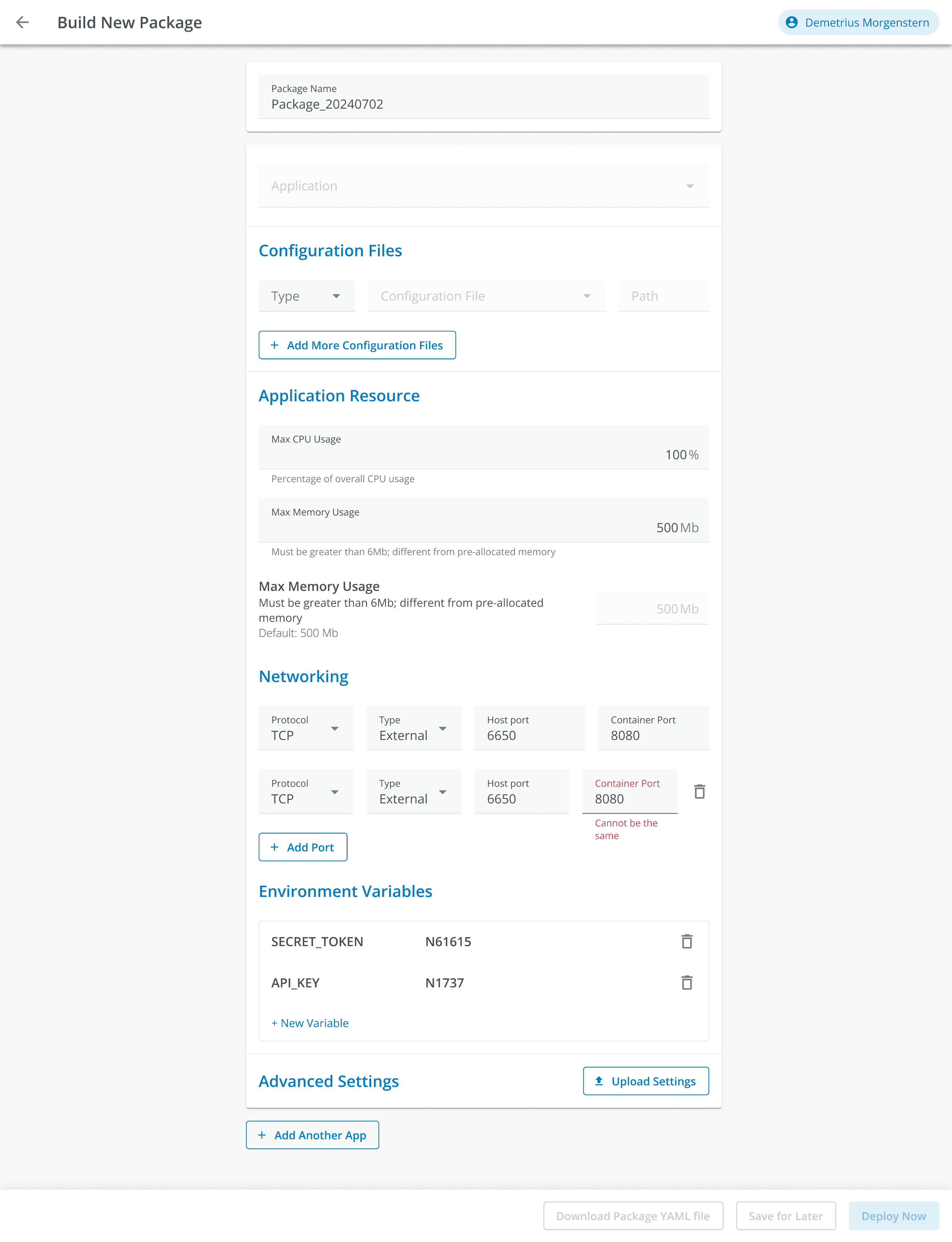Open the Application dropdown

[484, 186]
